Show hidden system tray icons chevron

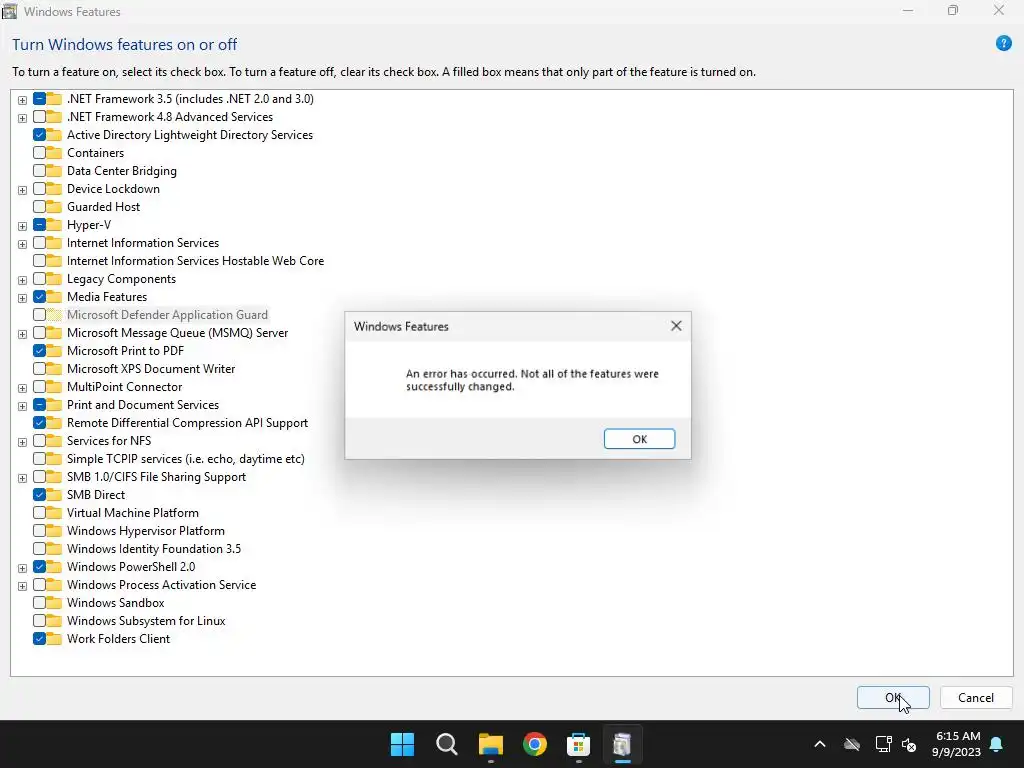(x=820, y=744)
